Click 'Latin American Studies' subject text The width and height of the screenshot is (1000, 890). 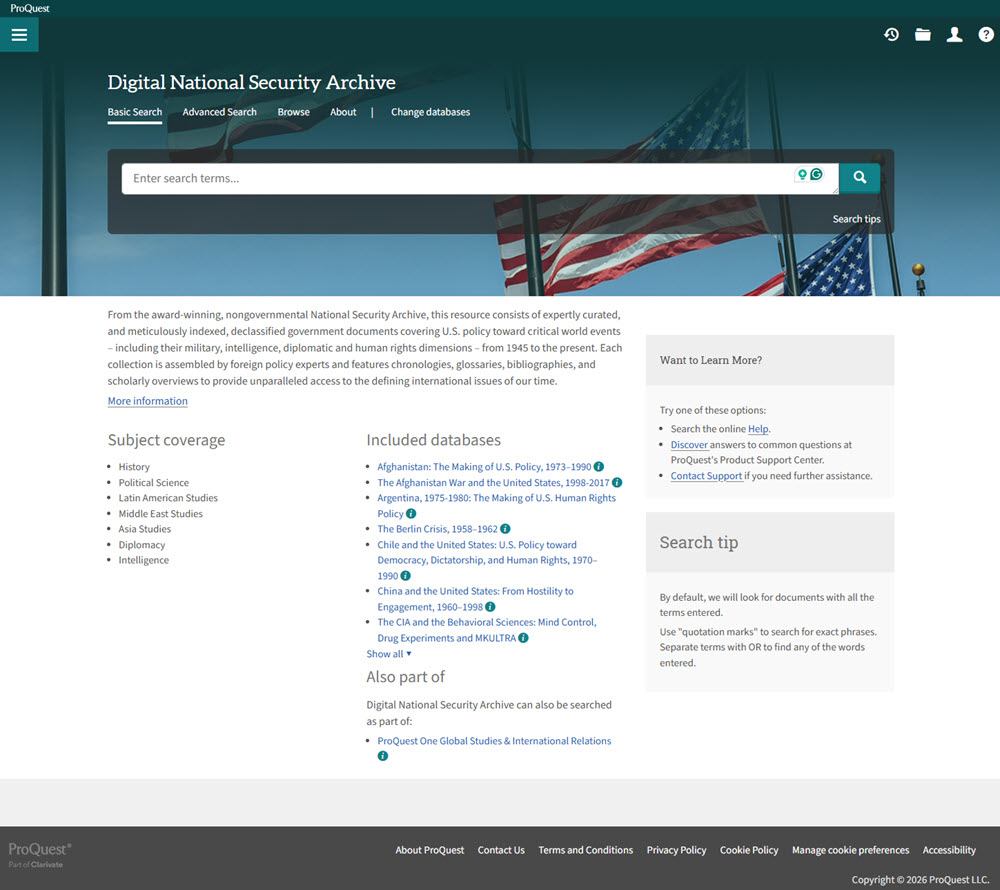pyautogui.click(x=168, y=498)
